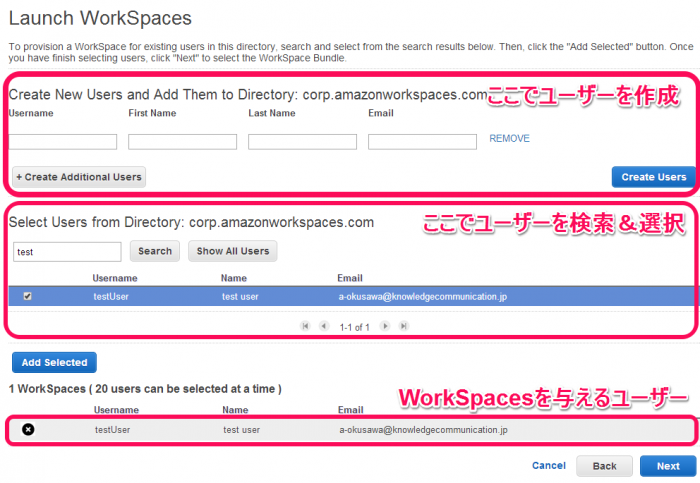Click the Cancel link
Viewport: 700px width, 483px height.
pos(549,466)
